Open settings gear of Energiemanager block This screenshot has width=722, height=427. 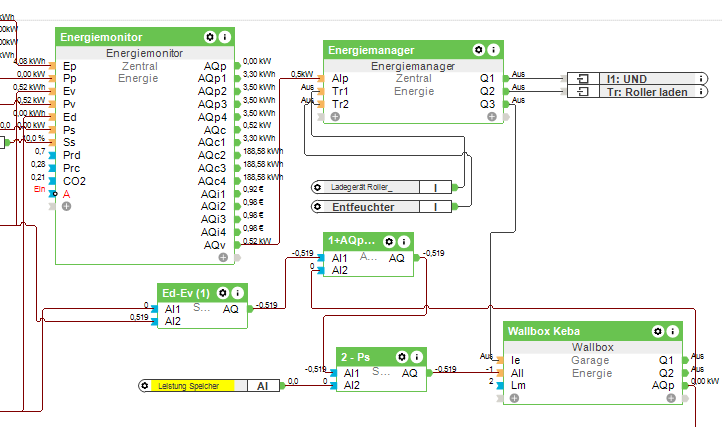click(479, 50)
